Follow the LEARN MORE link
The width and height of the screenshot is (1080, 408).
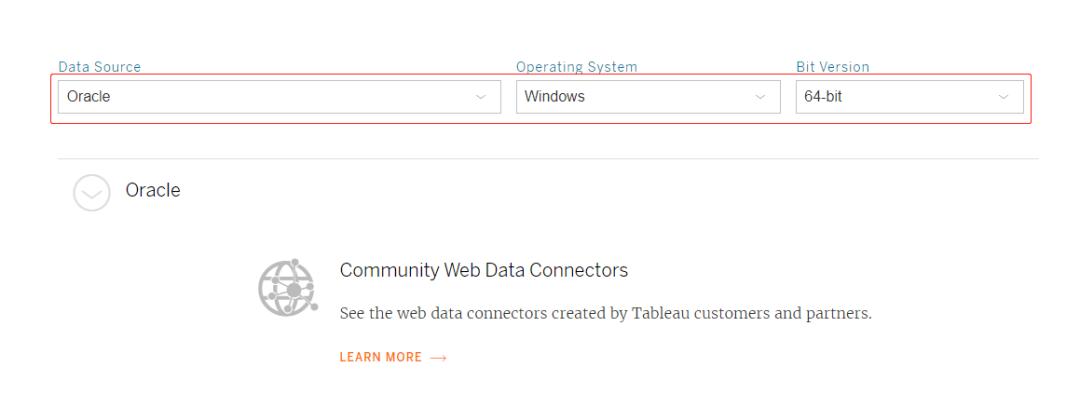(393, 357)
